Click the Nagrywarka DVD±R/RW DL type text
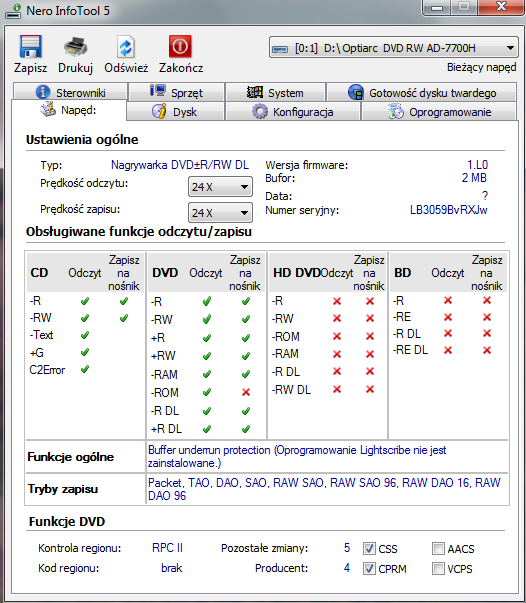 coord(180,165)
